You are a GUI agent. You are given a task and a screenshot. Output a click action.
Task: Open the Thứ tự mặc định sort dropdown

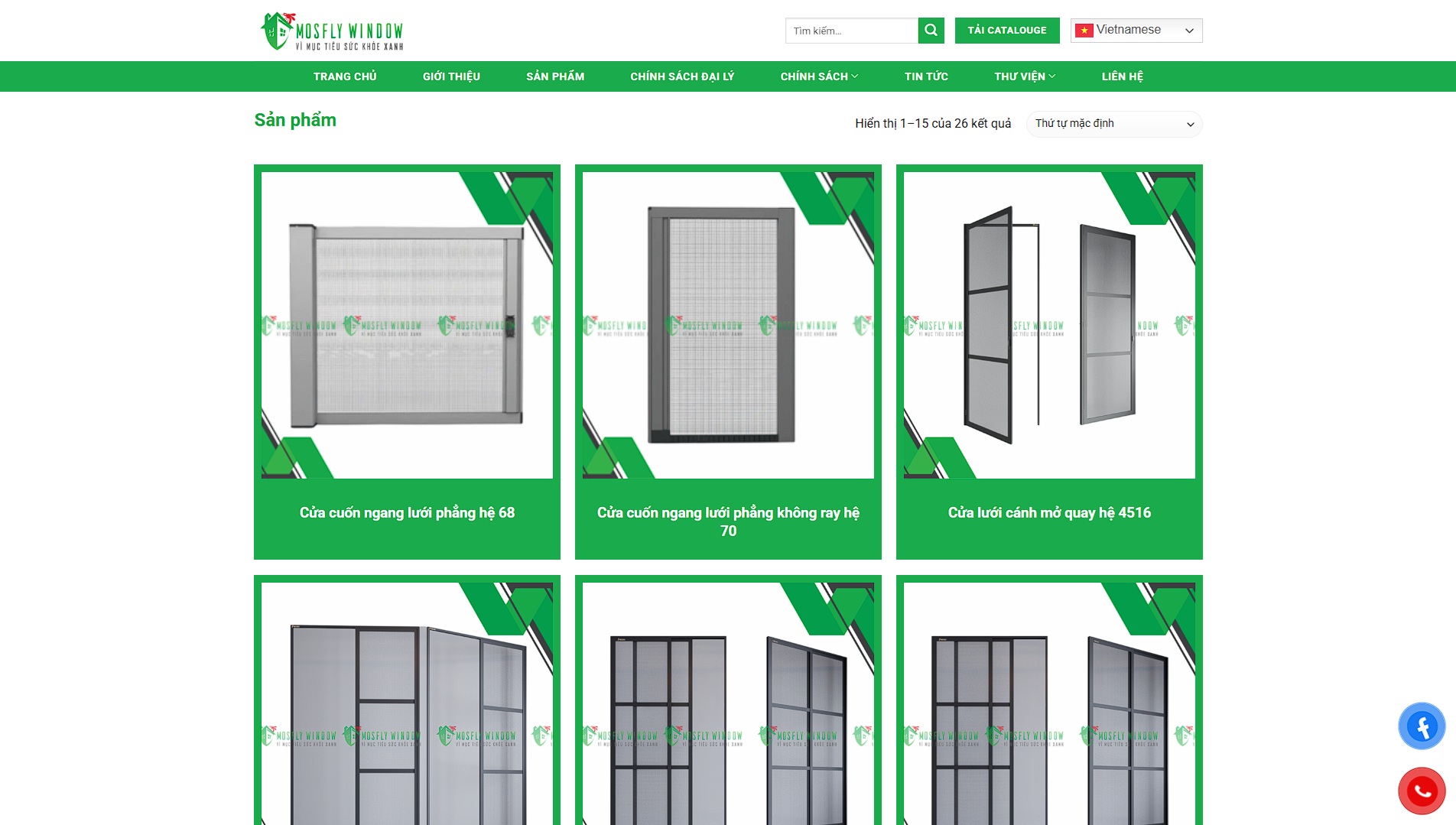(x=1114, y=124)
